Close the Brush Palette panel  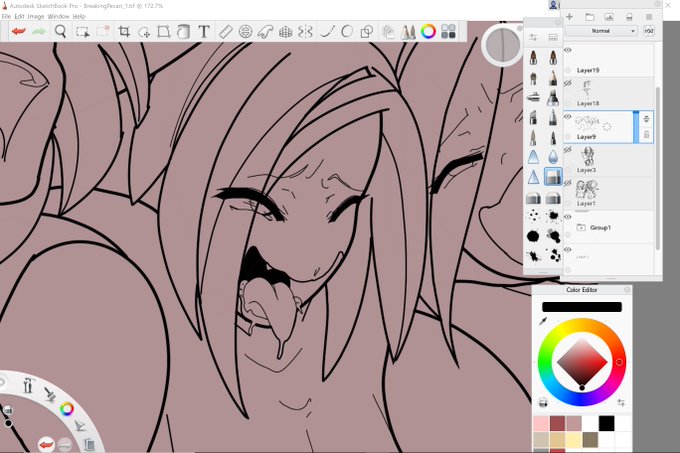[x=558, y=22]
